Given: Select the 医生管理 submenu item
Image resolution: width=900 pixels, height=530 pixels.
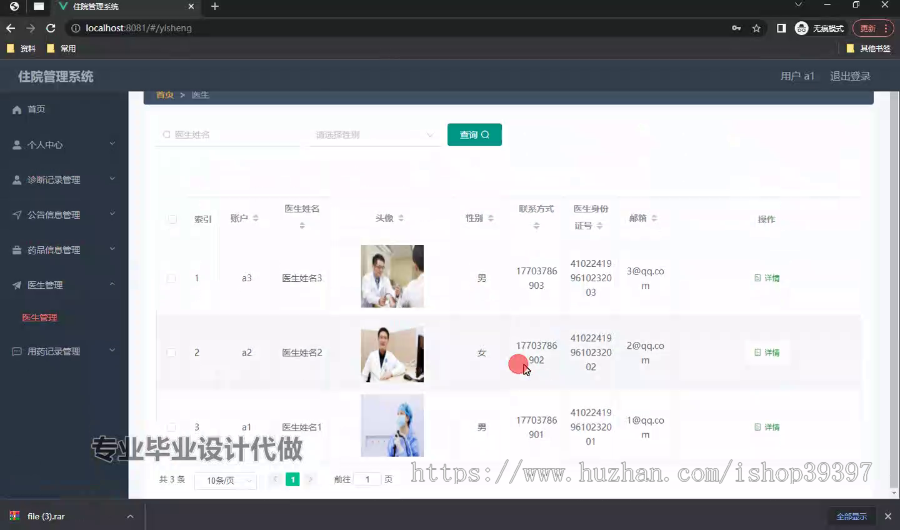Looking at the screenshot, I should [40, 318].
